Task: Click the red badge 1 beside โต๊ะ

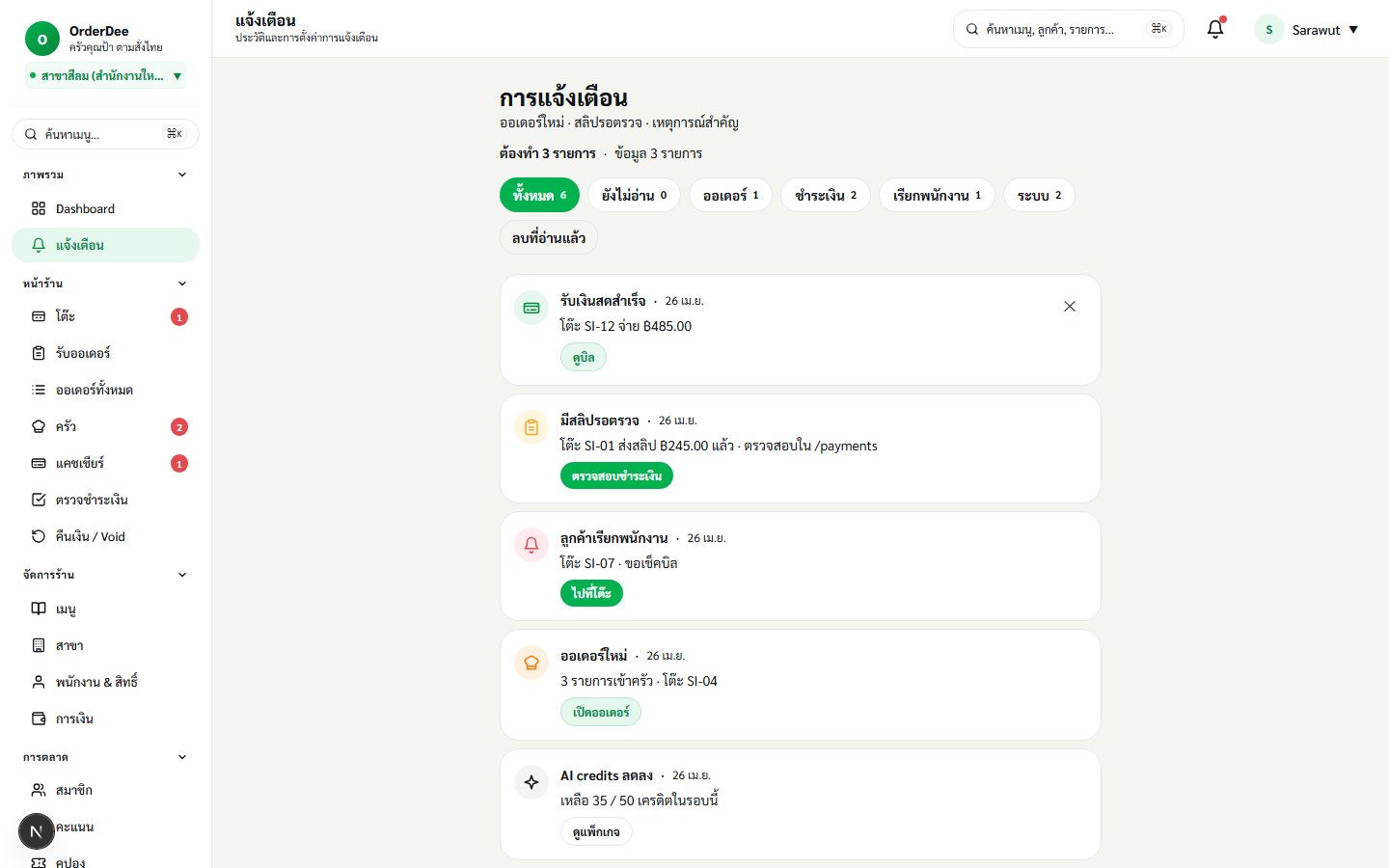Action: click(x=179, y=317)
